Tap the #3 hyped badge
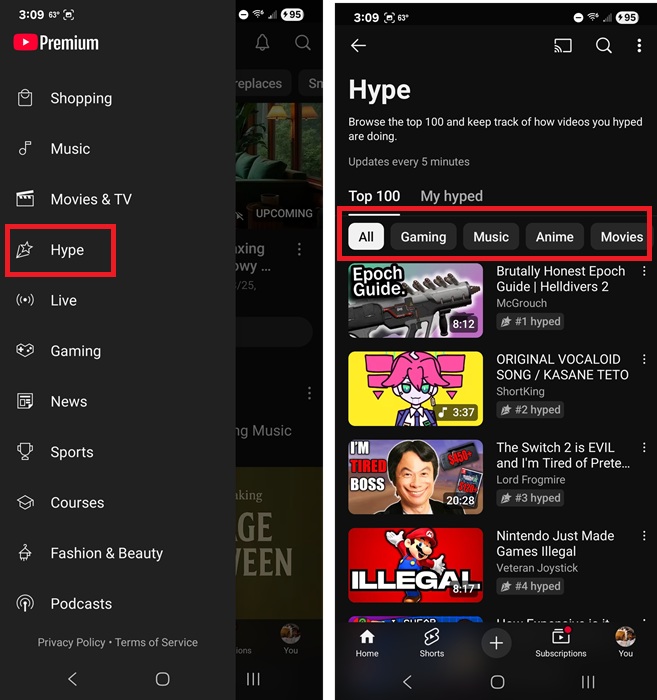Viewport: 657px width, 700px height. [530, 498]
